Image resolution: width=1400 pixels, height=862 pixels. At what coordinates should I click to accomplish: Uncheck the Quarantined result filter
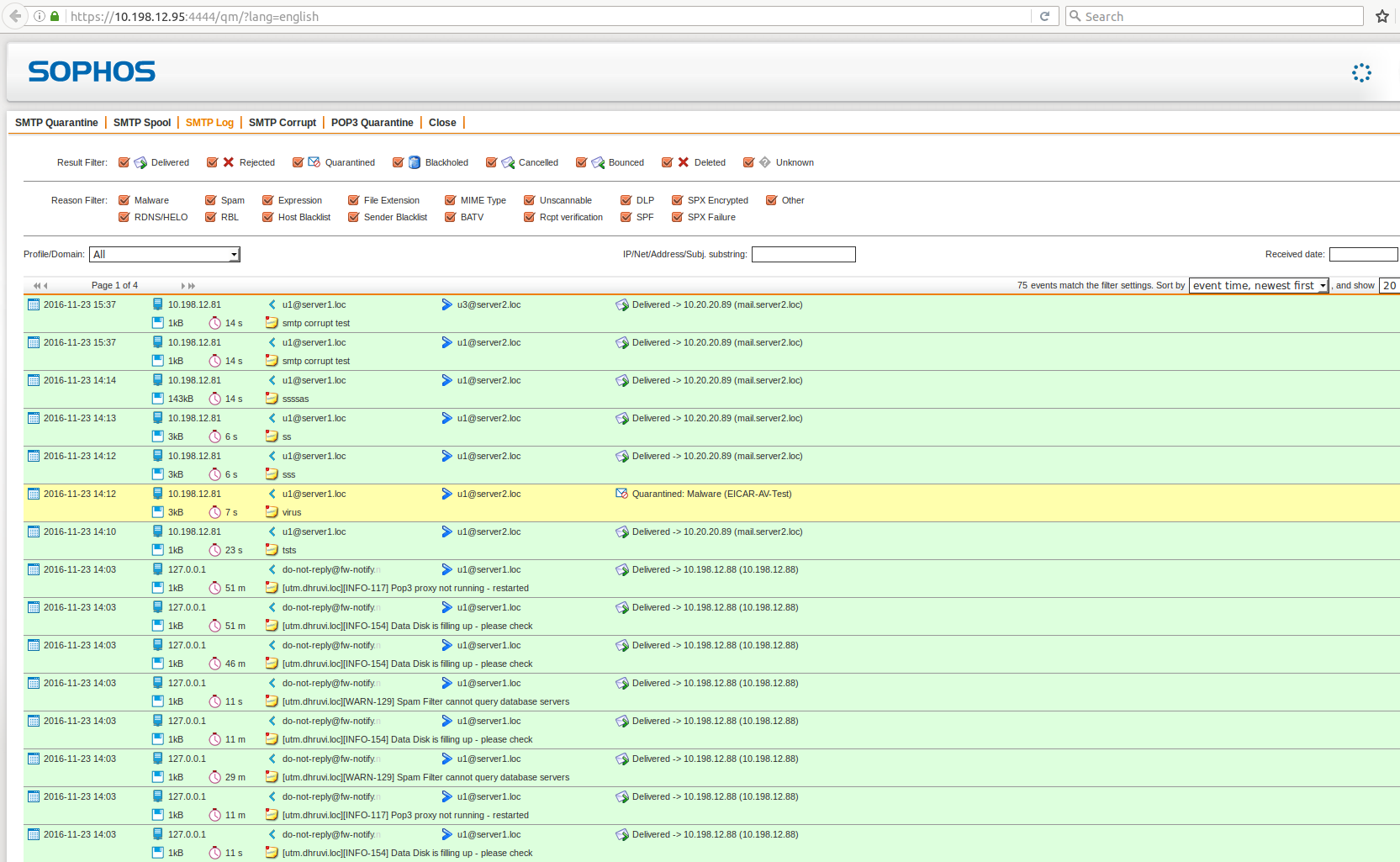298,162
